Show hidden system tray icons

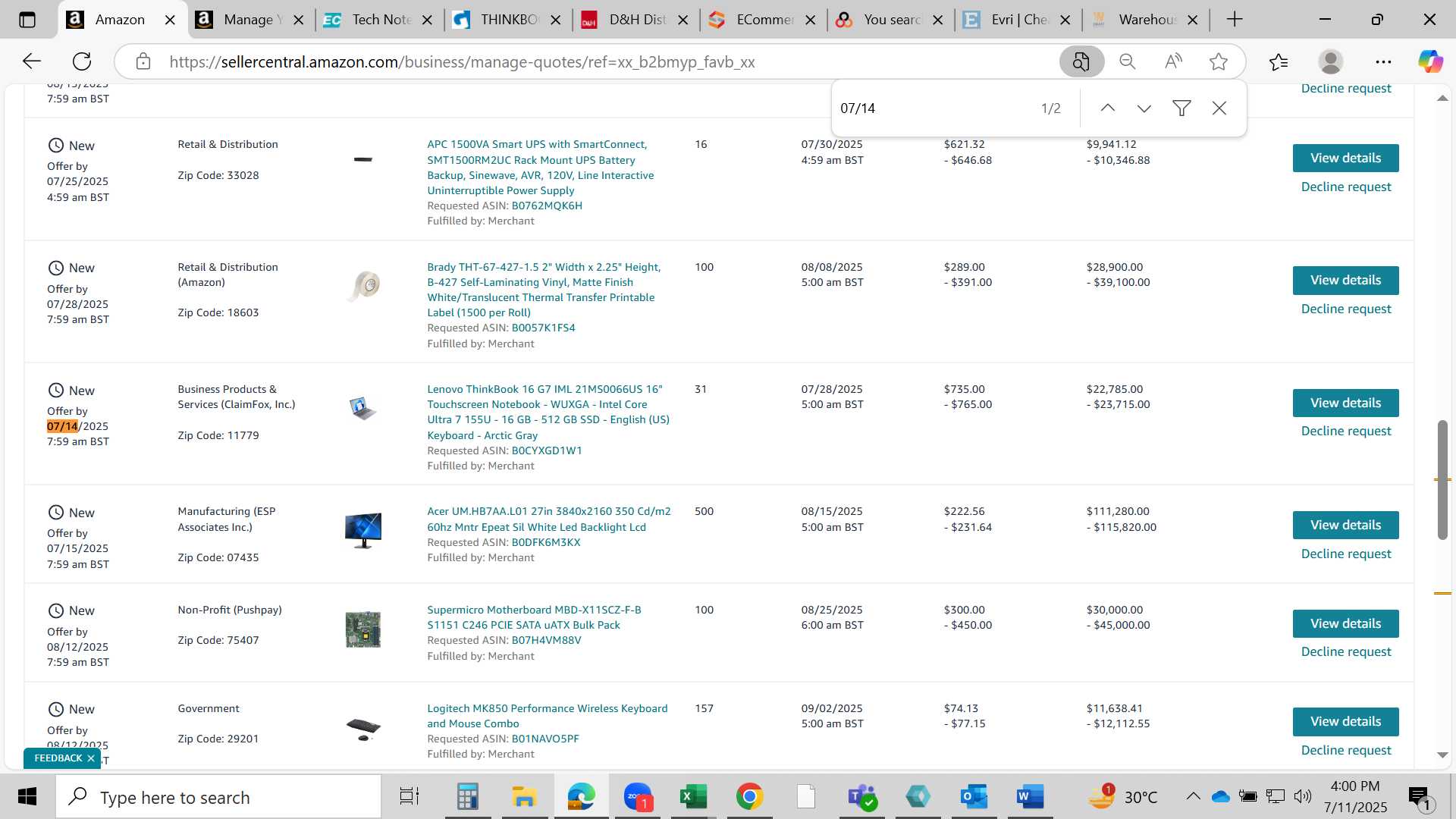[1193, 796]
